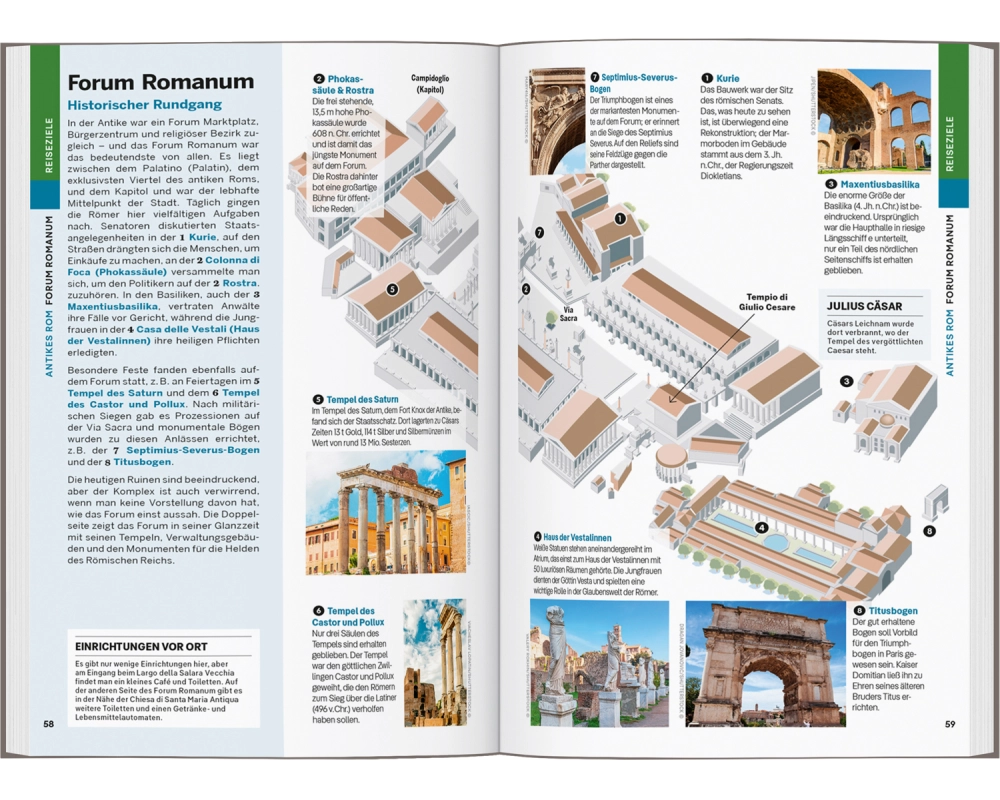Select the number 4 marker in the Vestals courtyard illustration

click(761, 527)
